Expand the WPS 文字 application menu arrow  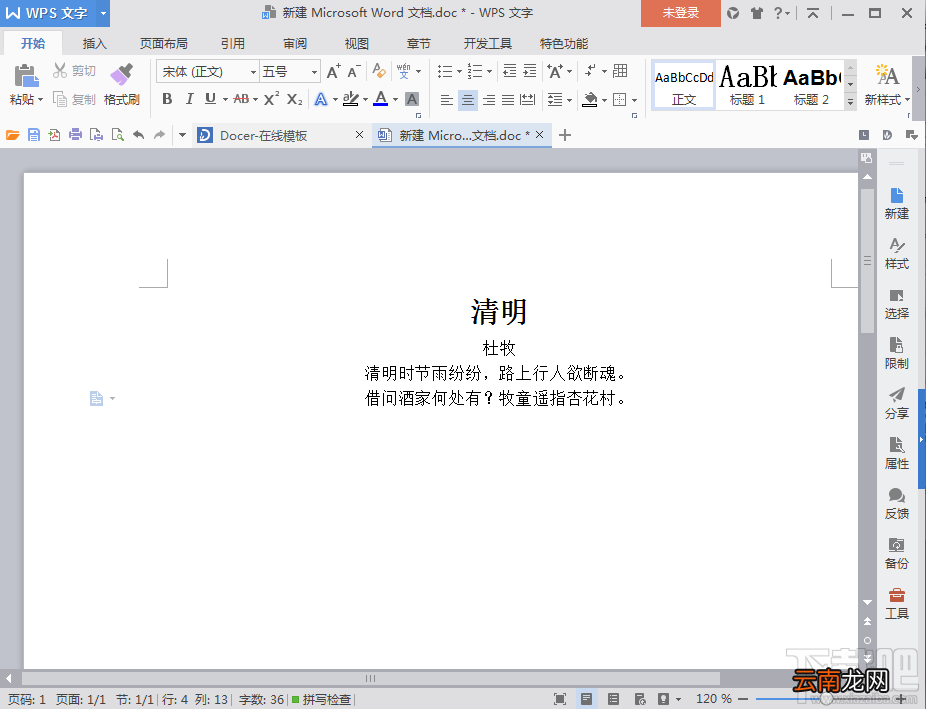point(103,13)
